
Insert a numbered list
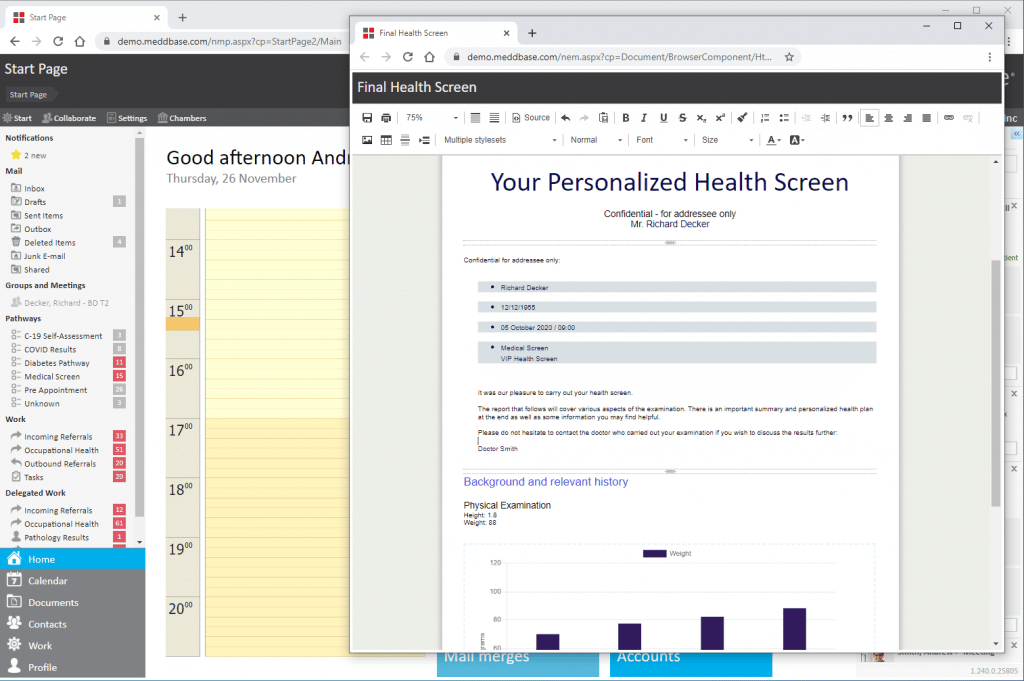[764, 117]
